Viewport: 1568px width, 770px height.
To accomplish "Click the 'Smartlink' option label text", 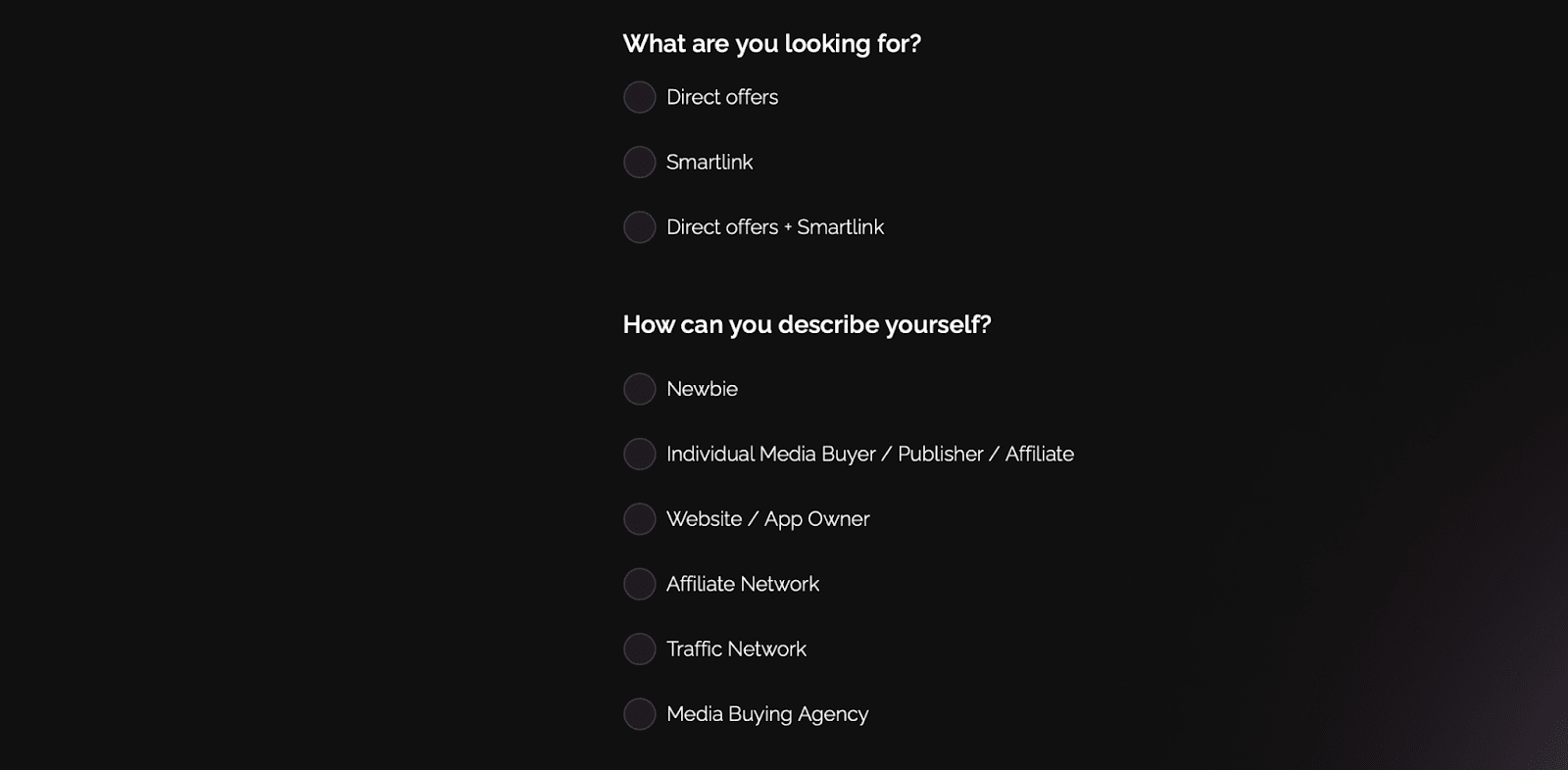I will (x=710, y=162).
